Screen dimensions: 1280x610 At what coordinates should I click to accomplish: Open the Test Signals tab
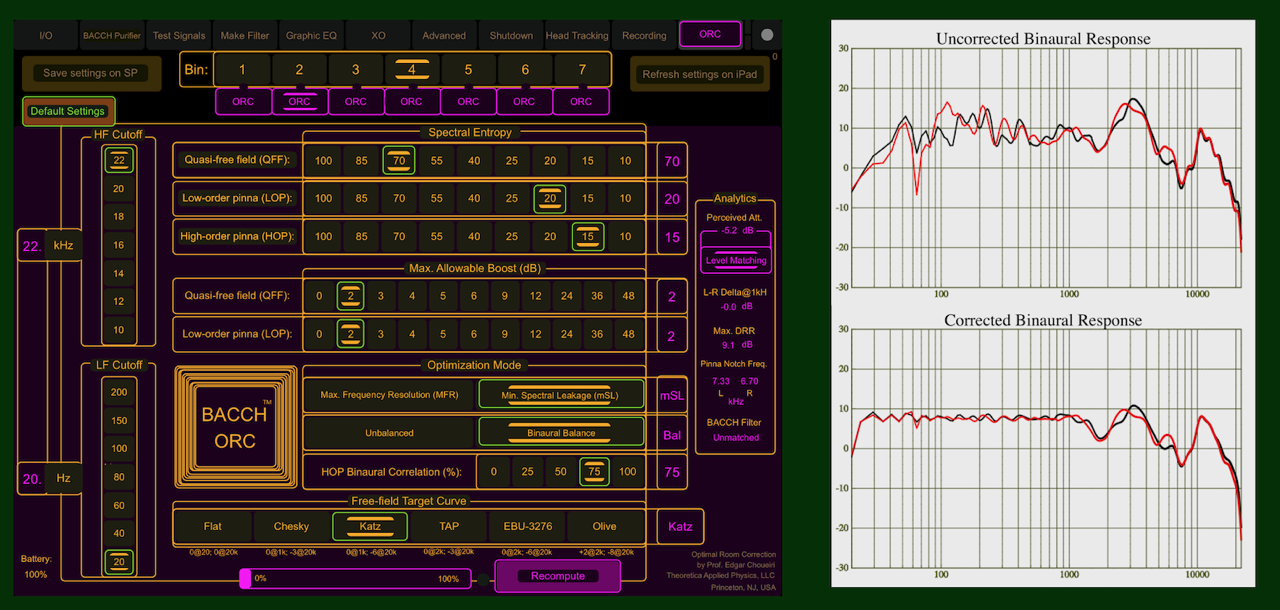[x=178, y=35]
